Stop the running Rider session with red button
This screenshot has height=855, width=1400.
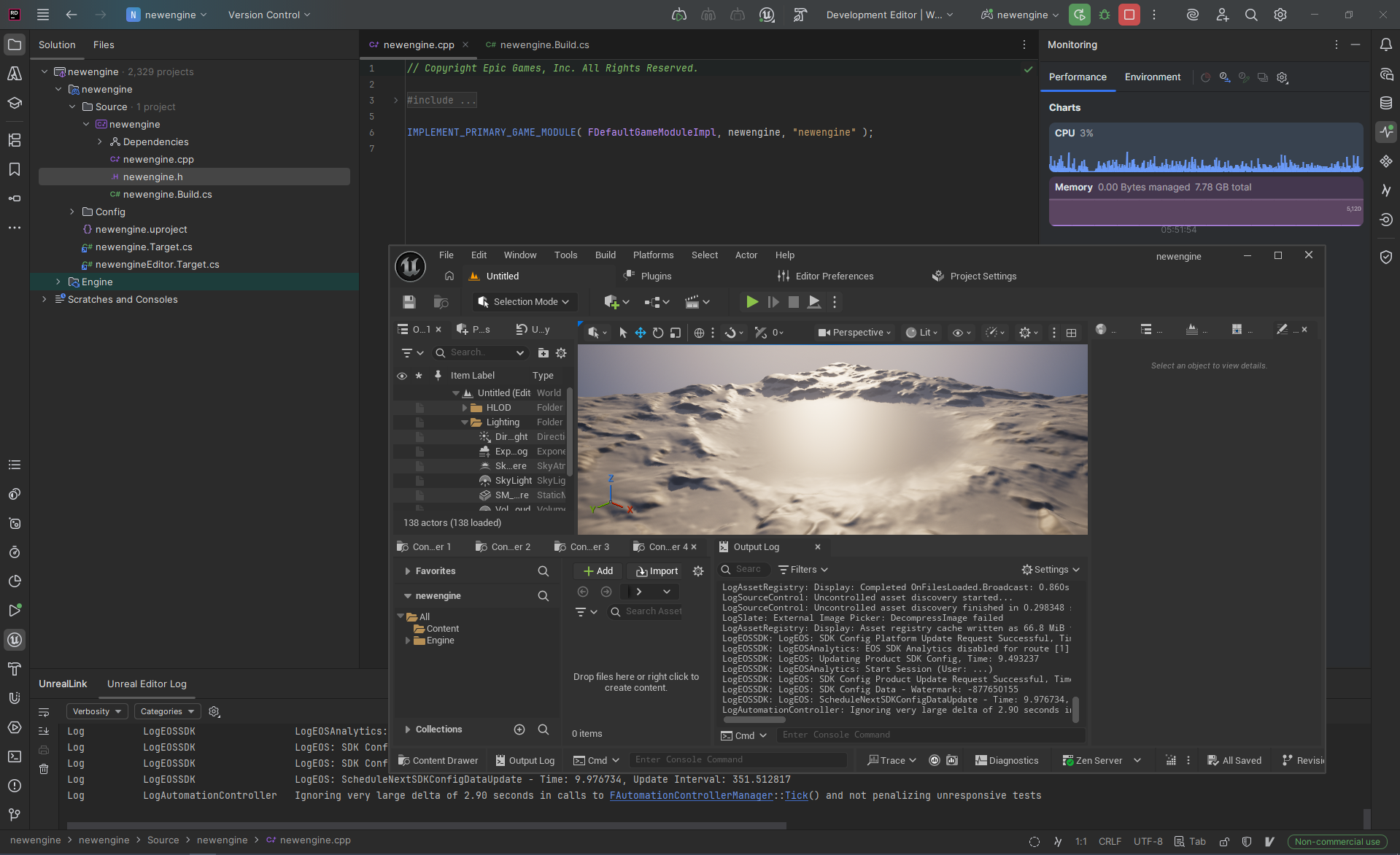(x=1129, y=15)
